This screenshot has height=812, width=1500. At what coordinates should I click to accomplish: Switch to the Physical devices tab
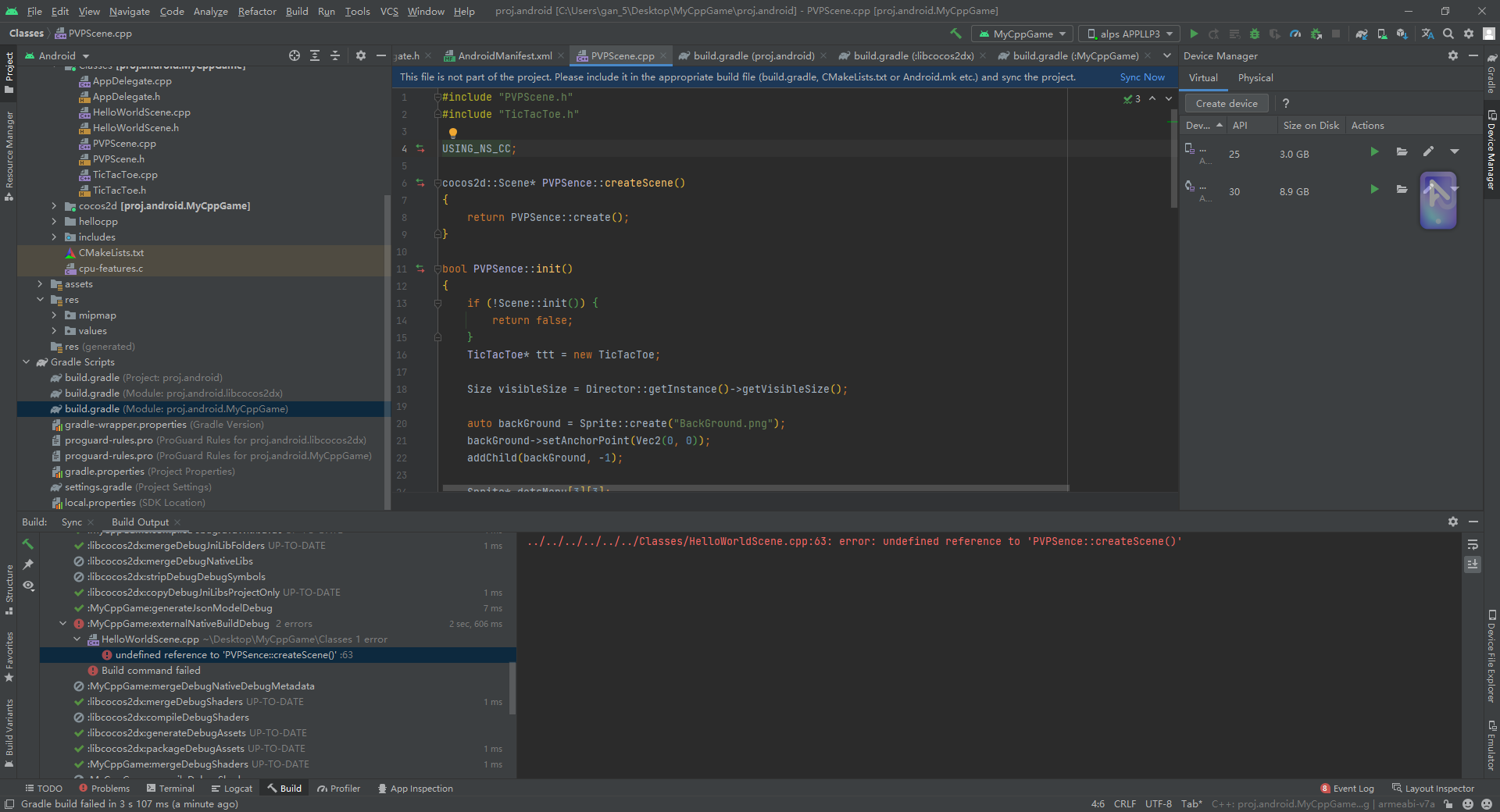1255,78
